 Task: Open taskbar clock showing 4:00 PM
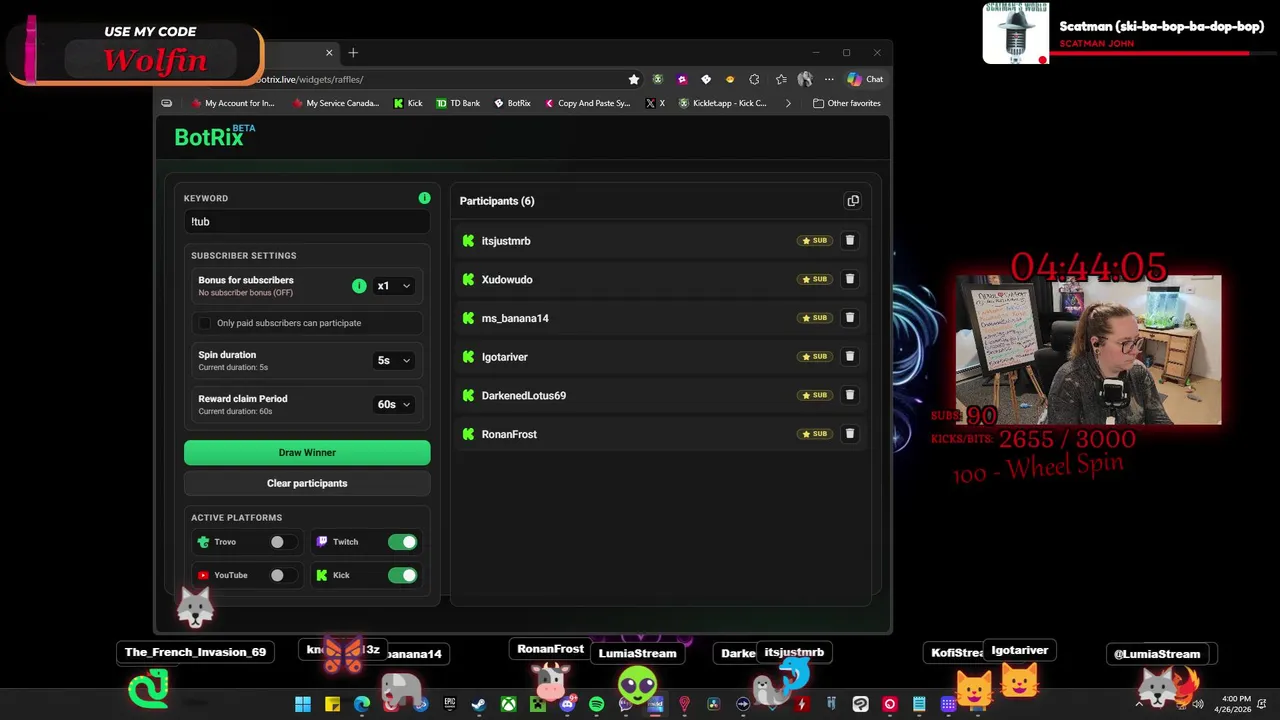1233,704
